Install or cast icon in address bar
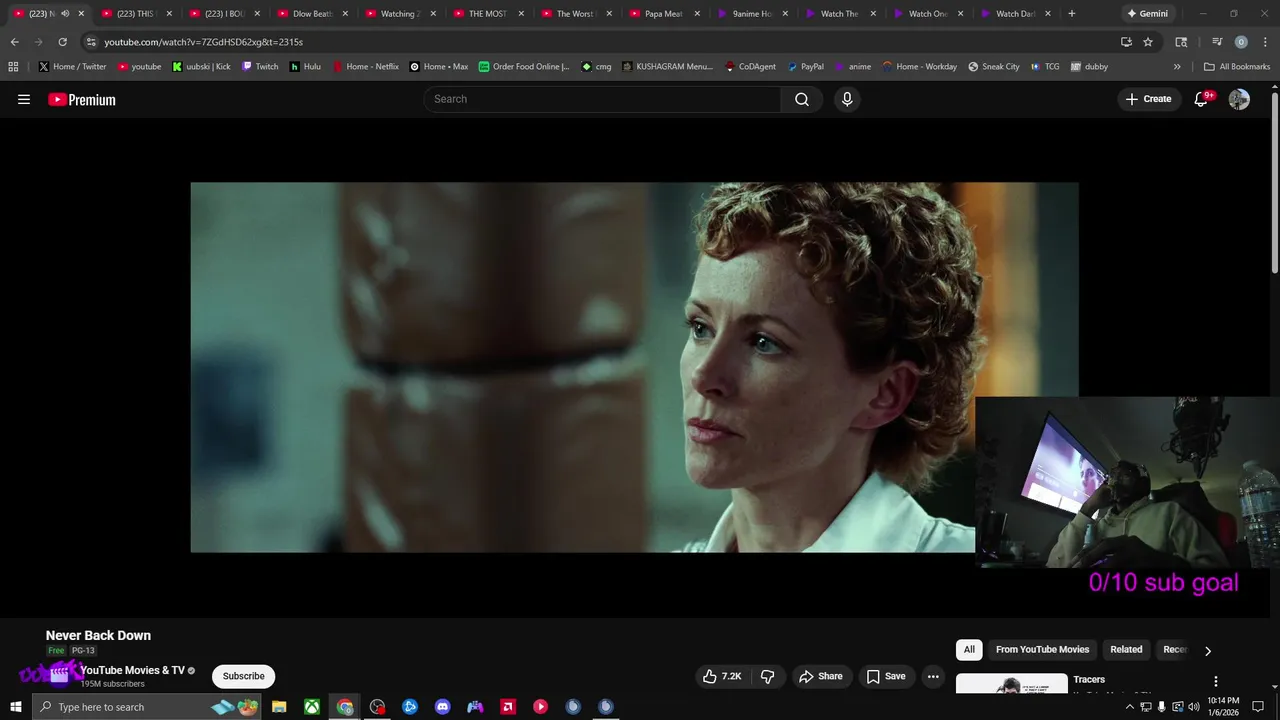The image size is (1280, 720). (x=1126, y=42)
